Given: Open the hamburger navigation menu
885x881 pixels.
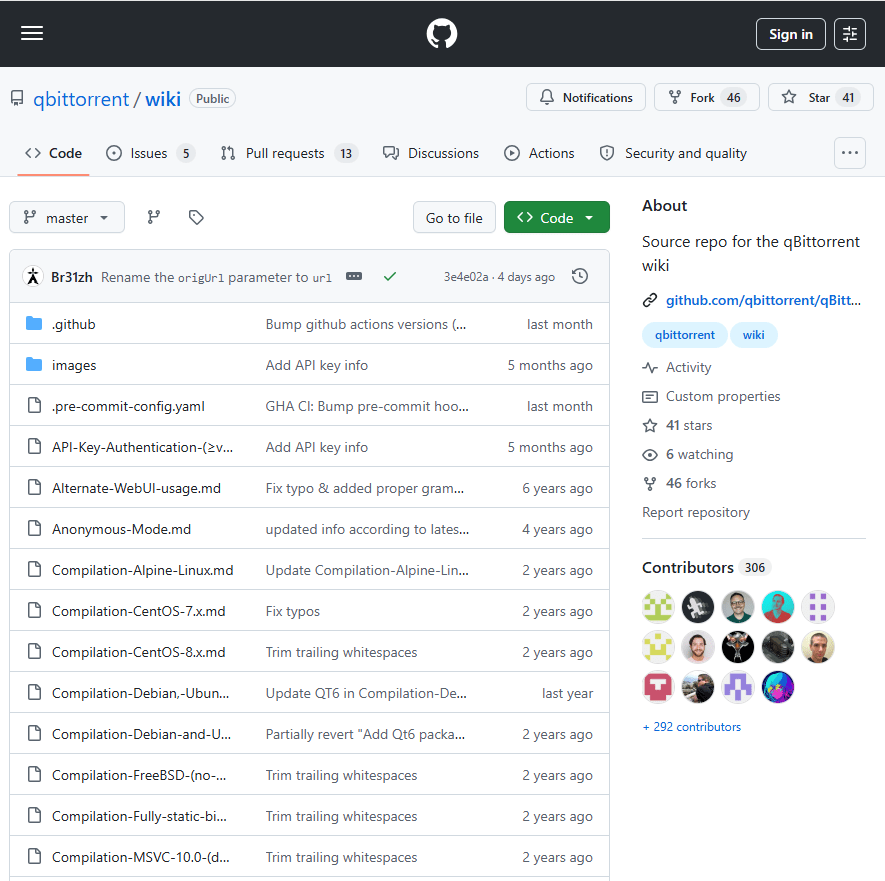Looking at the screenshot, I should [32, 33].
